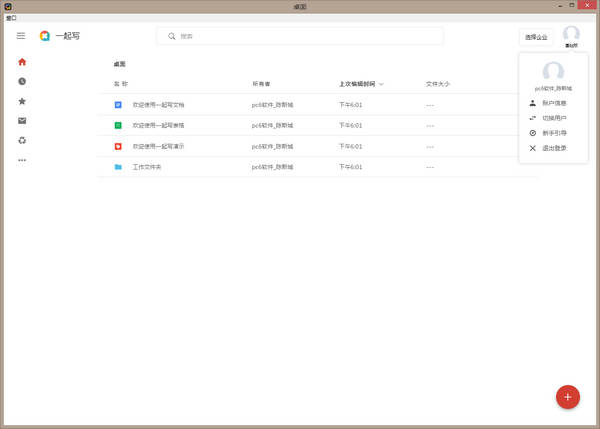Click the three-dots more icon in sidebar
This screenshot has width=600, height=429.
point(22,160)
